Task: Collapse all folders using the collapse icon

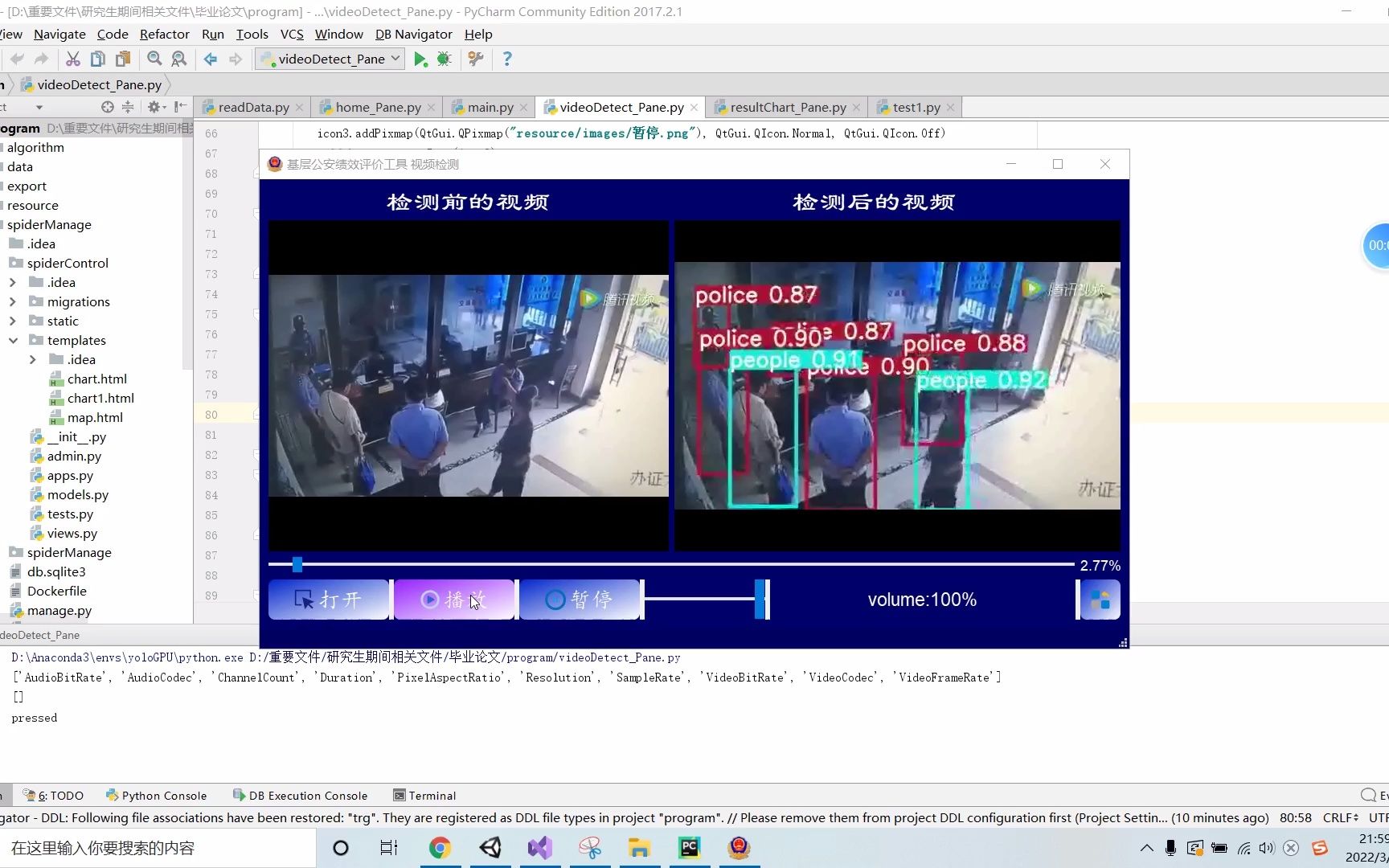Action: coord(127,107)
